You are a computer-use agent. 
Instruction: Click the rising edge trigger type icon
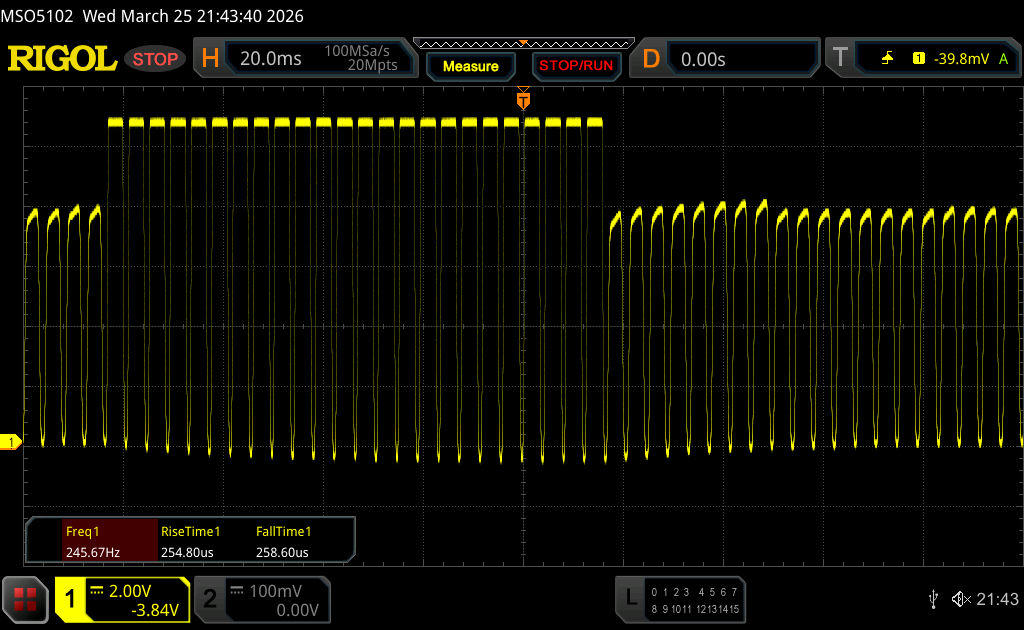887,59
